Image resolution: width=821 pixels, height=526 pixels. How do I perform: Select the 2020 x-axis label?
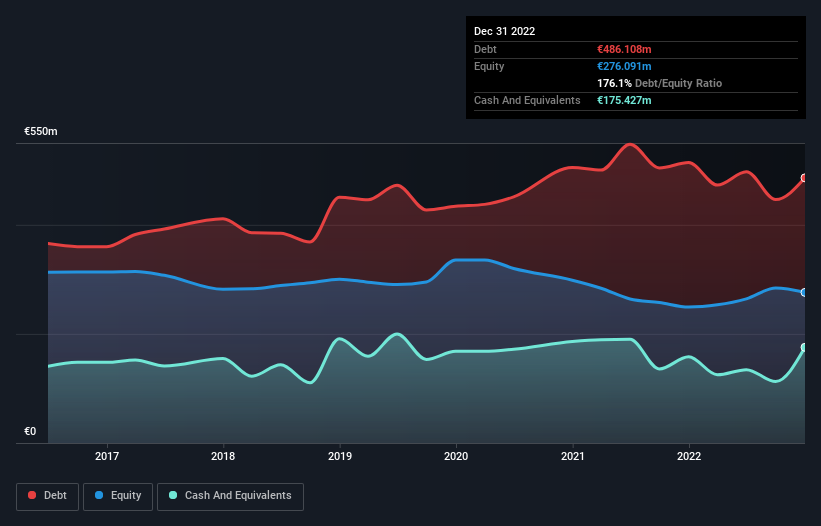pos(456,456)
